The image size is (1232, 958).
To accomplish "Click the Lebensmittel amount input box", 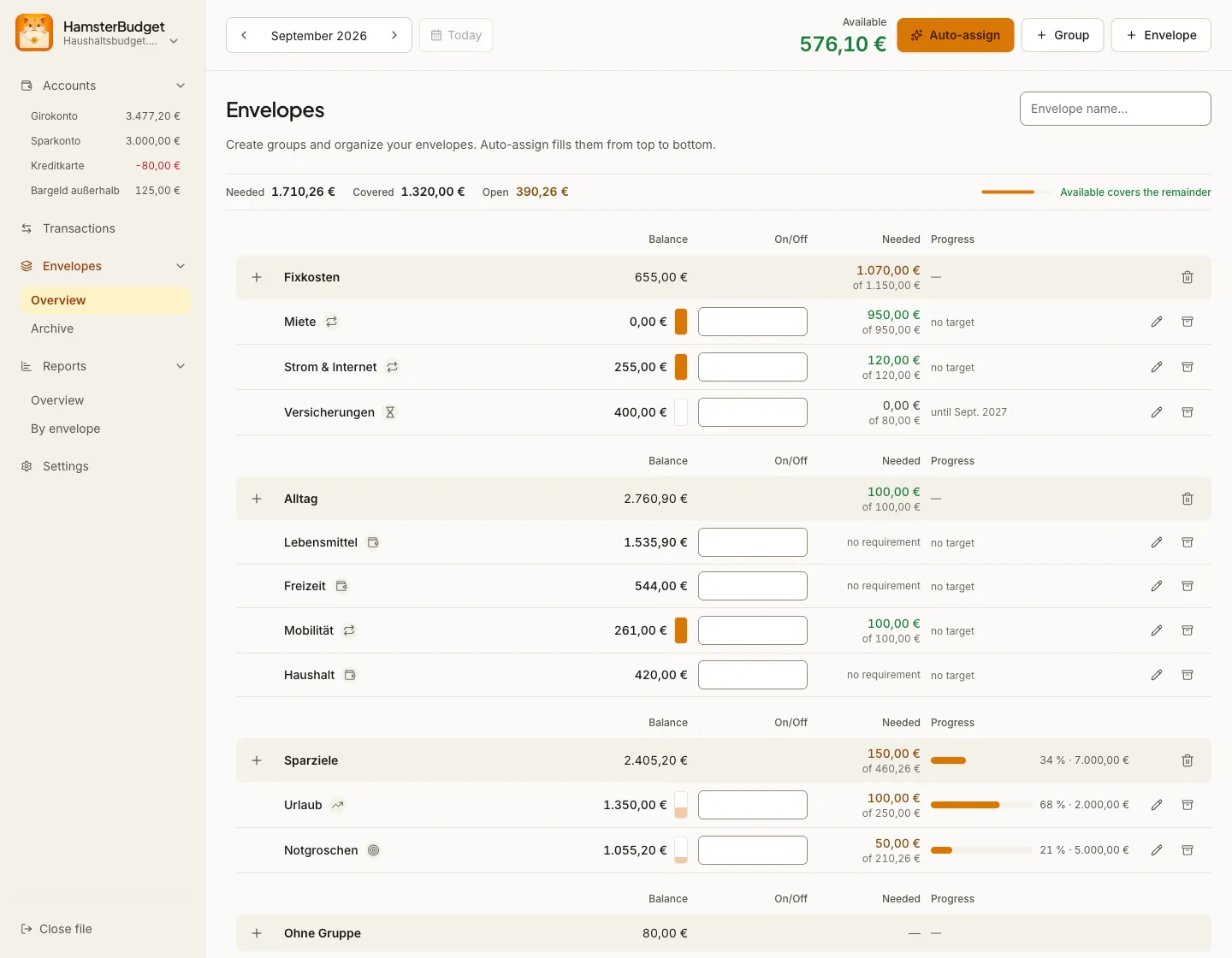I will pos(753,542).
